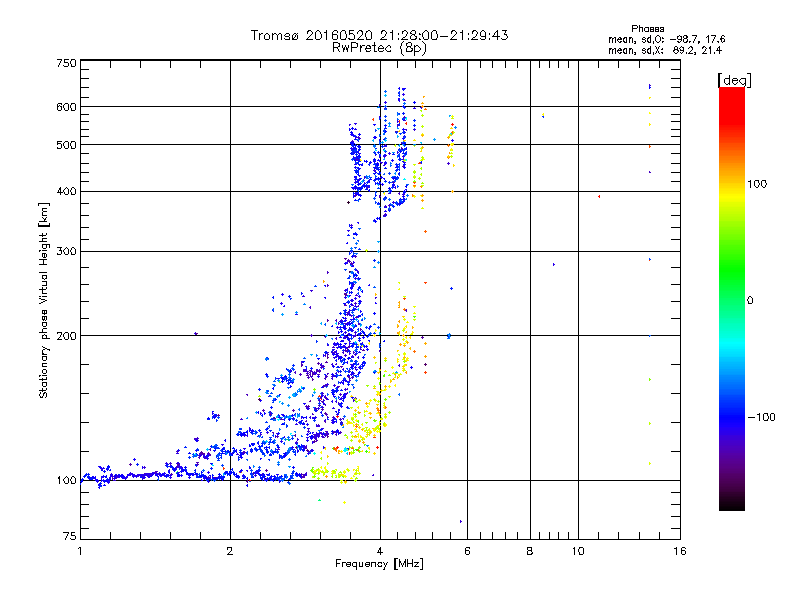
Task: Click the y-axis '100' tick label
Action: click(66, 481)
